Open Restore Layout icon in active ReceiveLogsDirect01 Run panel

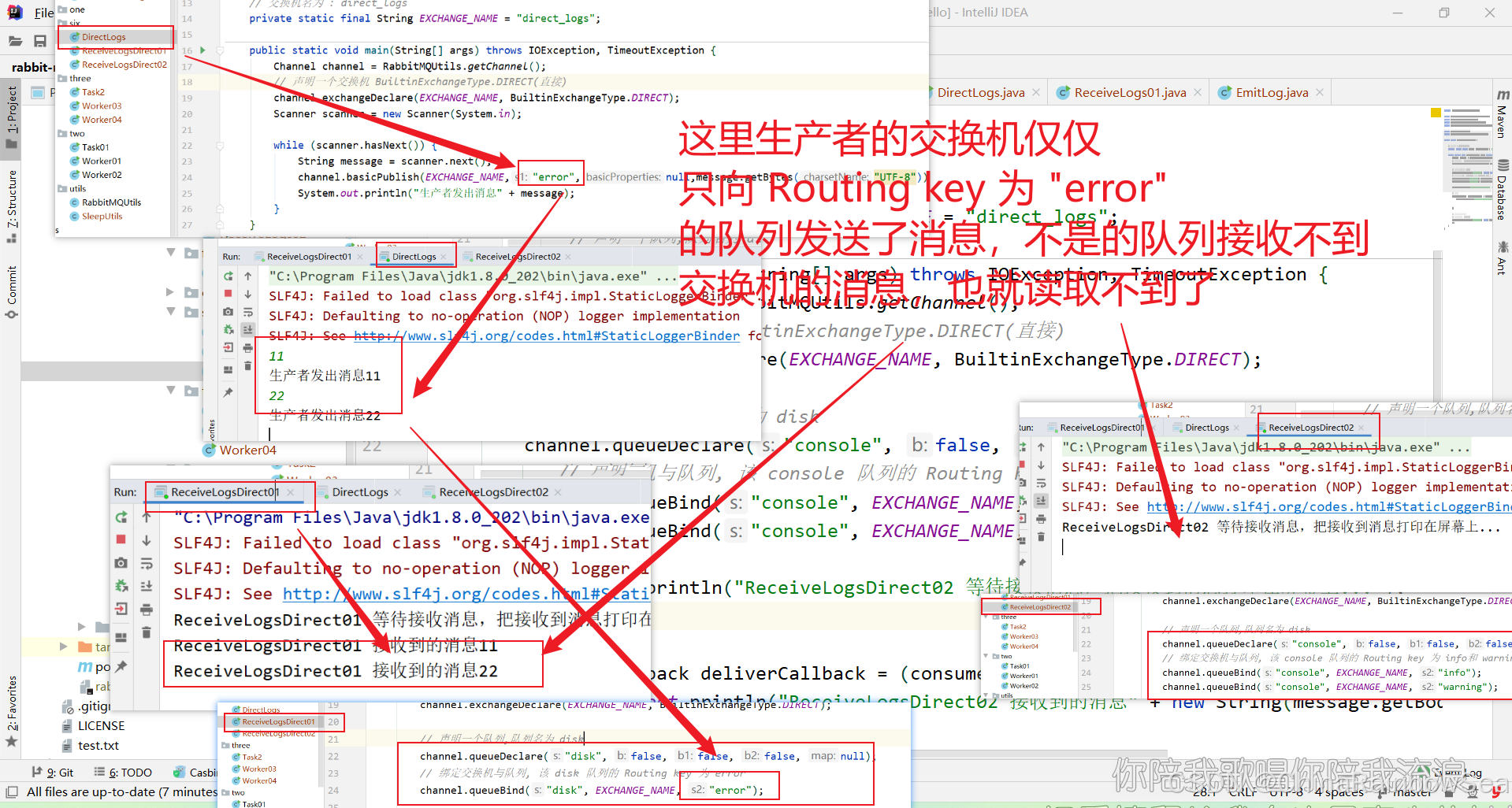pos(121,636)
